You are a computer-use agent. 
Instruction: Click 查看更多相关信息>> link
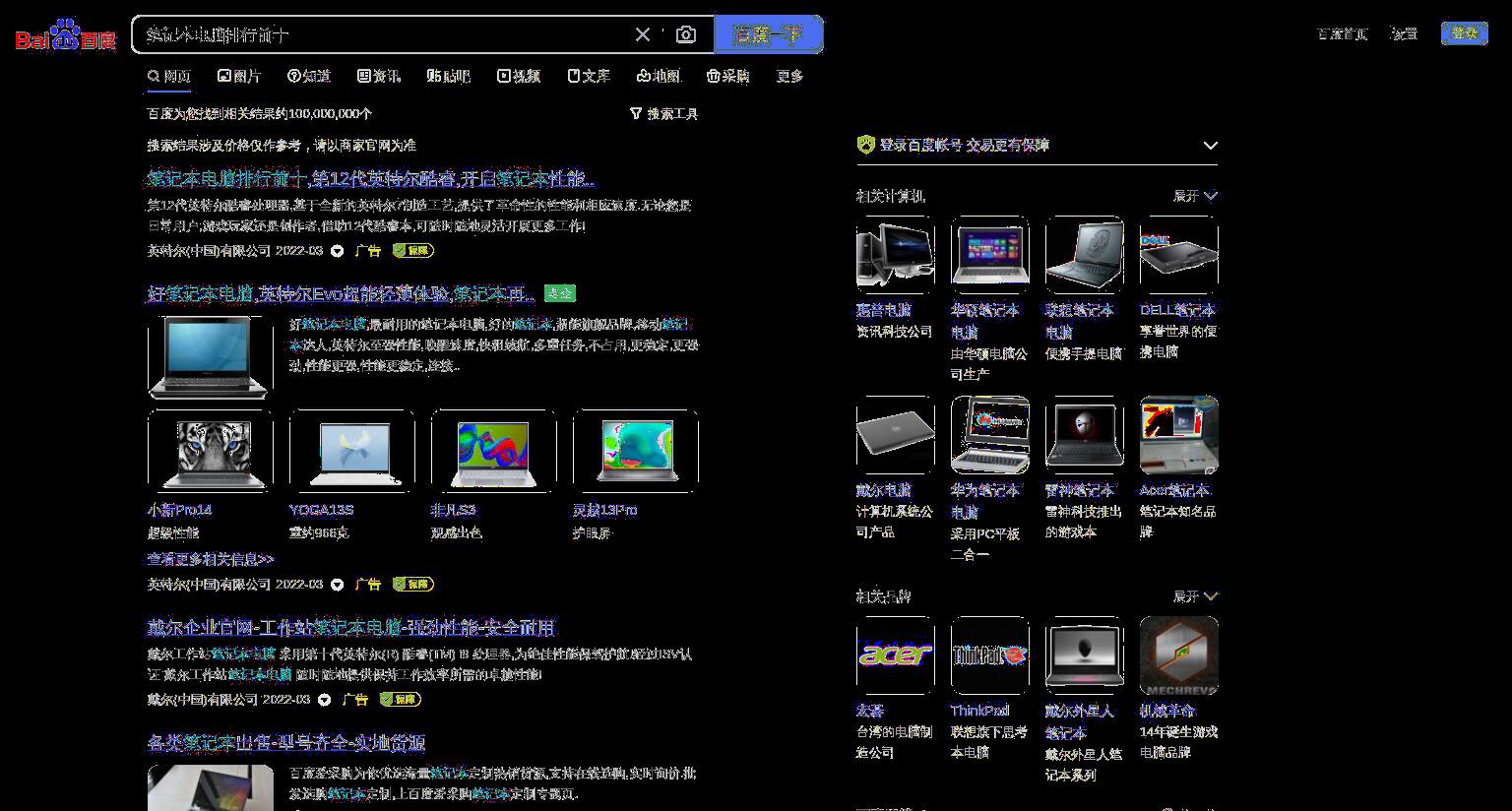click(x=211, y=559)
